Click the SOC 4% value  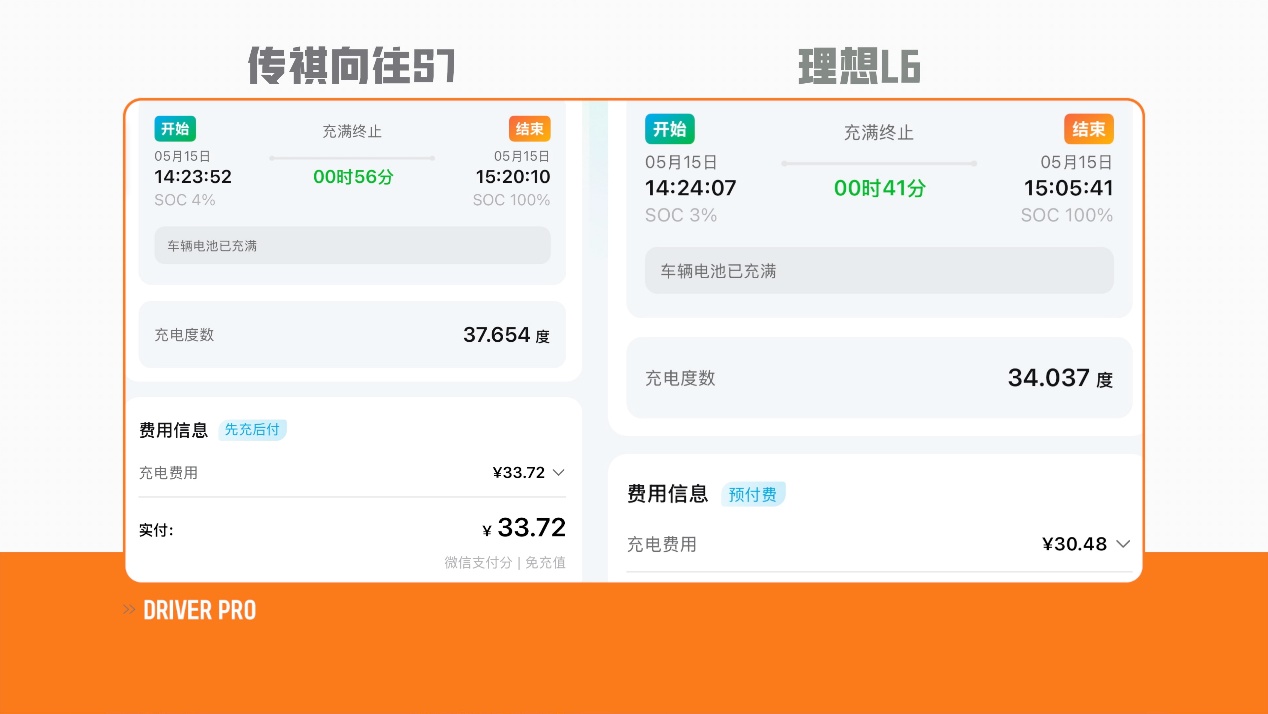tap(185, 200)
